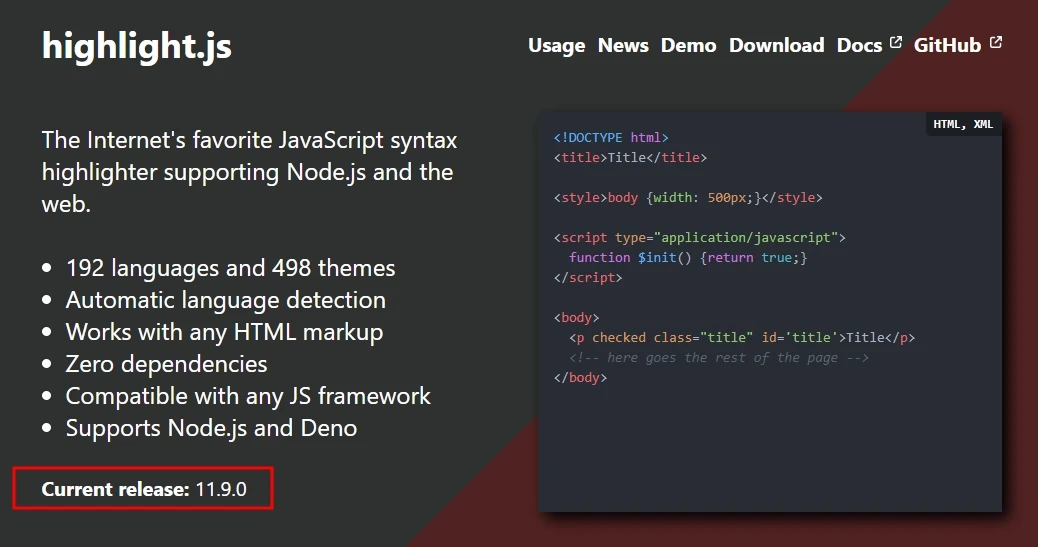The width and height of the screenshot is (1038, 547).
Task: Click the 'function $init()' code line
Action: tap(688, 258)
